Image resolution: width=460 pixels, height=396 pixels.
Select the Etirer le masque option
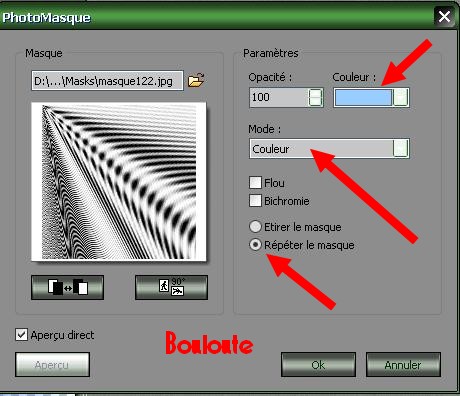coord(255,227)
